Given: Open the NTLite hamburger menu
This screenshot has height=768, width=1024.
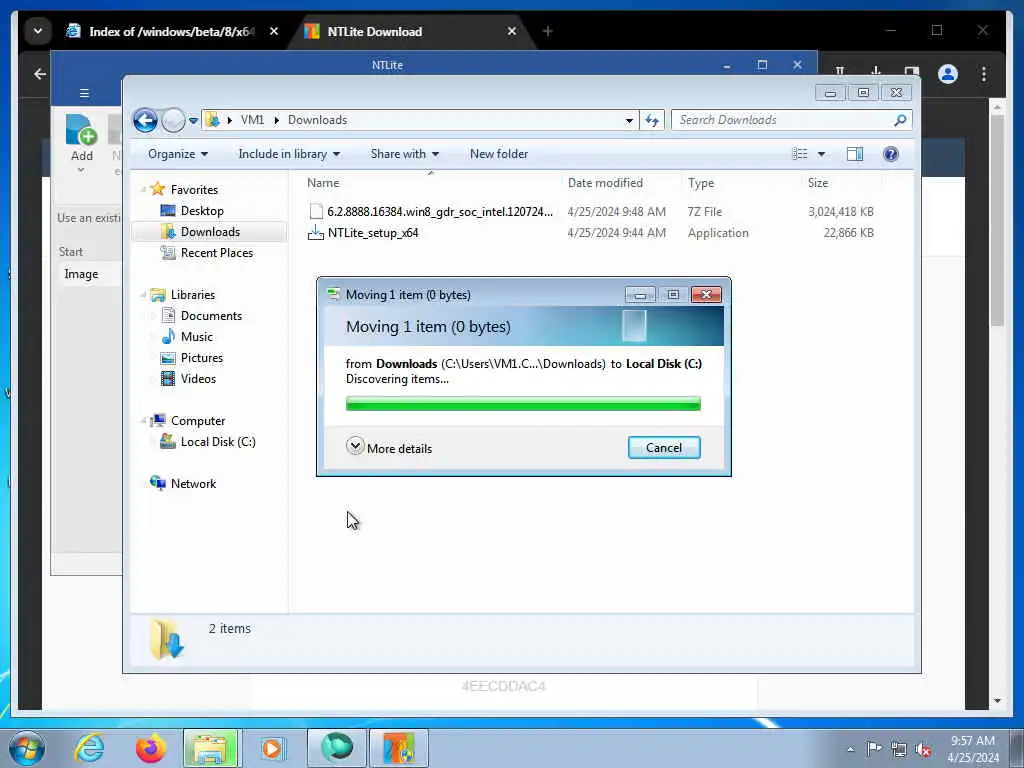Looking at the screenshot, I should (84, 93).
